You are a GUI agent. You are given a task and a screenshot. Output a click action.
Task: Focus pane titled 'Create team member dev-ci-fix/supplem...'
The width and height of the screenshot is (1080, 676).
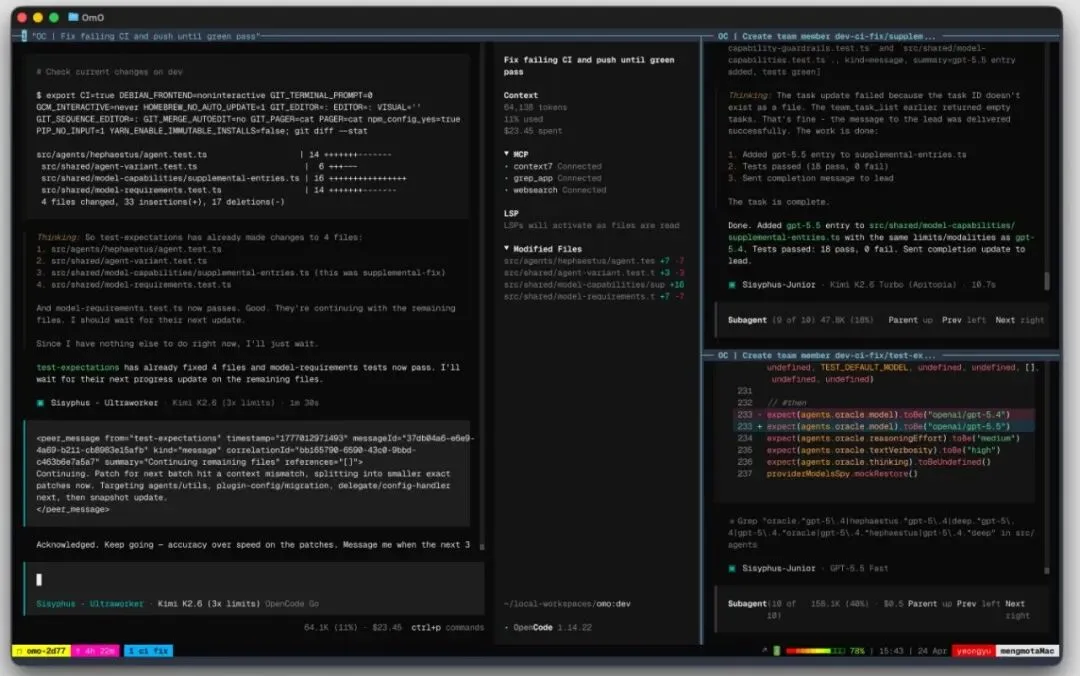coord(827,37)
